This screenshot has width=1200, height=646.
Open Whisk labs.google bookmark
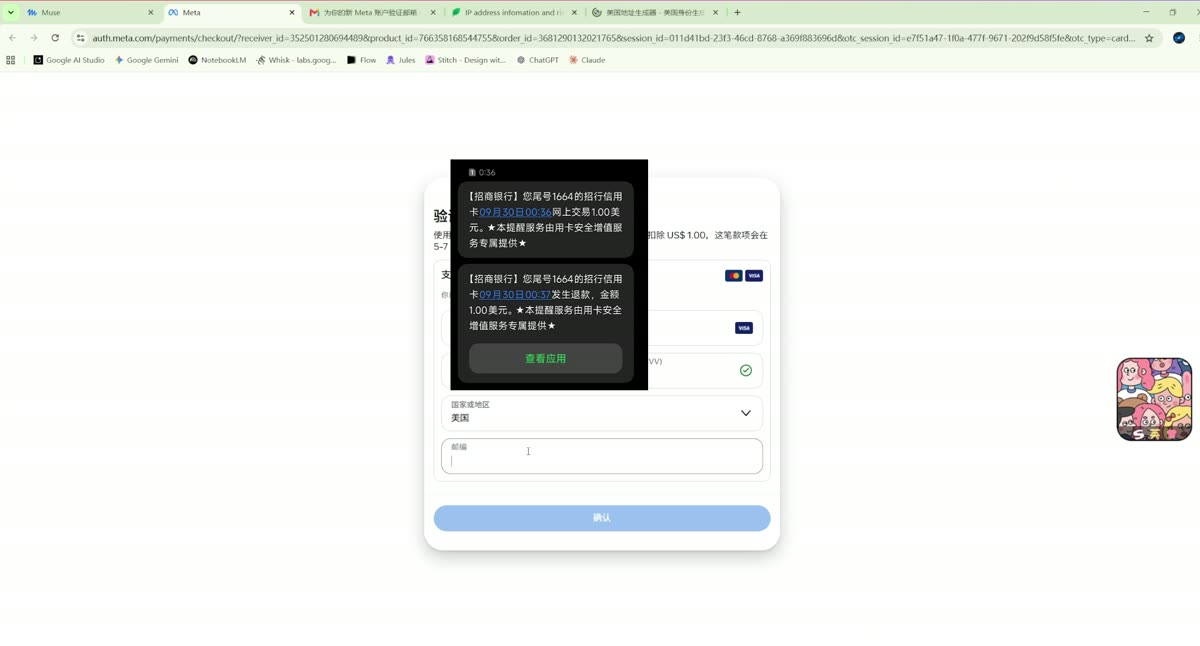[296, 60]
